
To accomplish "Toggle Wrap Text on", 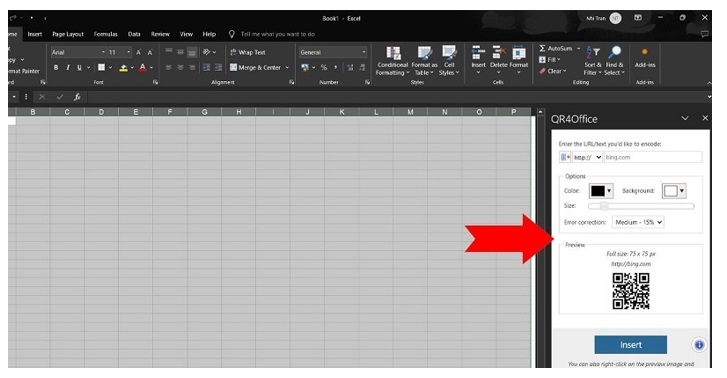I will (x=248, y=52).
